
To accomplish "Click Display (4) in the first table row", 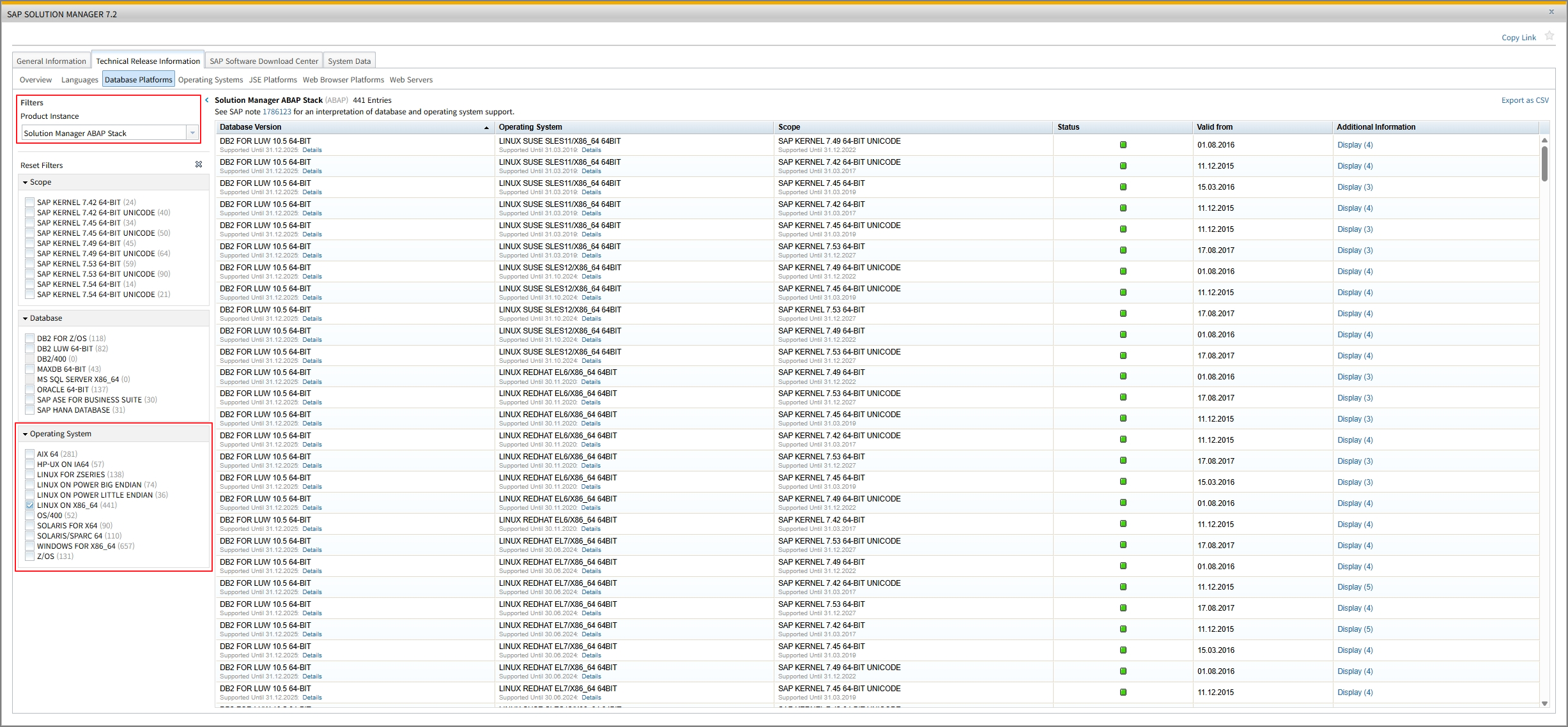I will pyautogui.click(x=1355, y=145).
